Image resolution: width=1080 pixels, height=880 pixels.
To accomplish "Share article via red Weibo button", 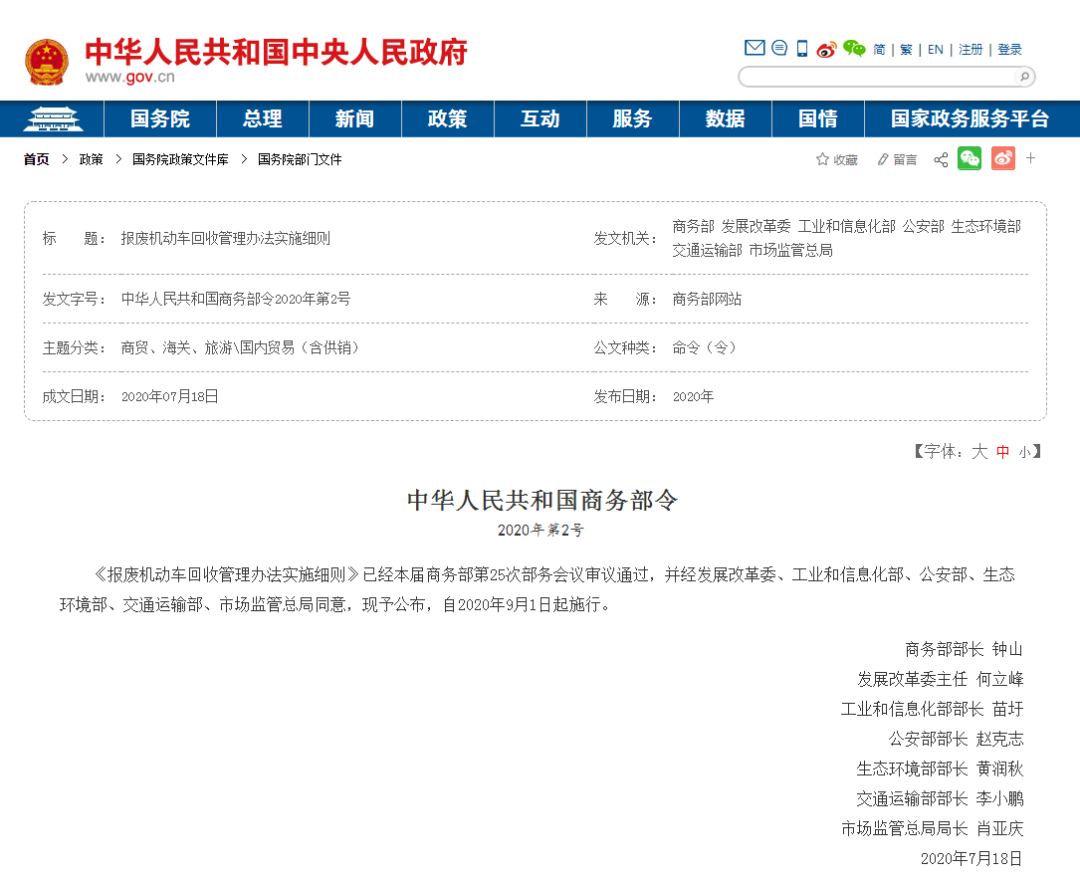I will pyautogui.click(x=1003, y=159).
